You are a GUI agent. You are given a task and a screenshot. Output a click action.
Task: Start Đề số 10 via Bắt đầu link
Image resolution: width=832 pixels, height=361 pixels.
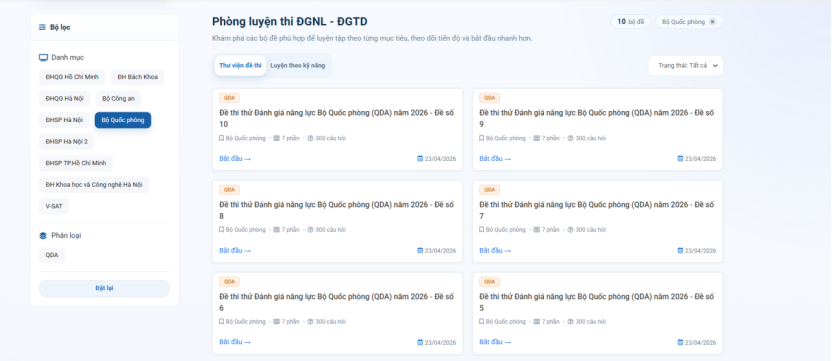235,158
